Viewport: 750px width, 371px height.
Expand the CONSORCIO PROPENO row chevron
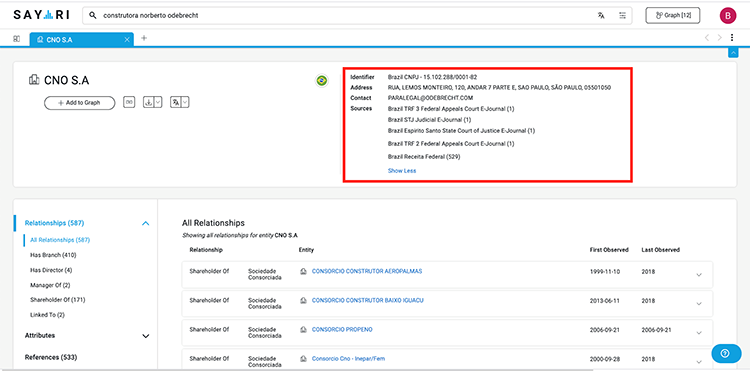click(x=699, y=333)
